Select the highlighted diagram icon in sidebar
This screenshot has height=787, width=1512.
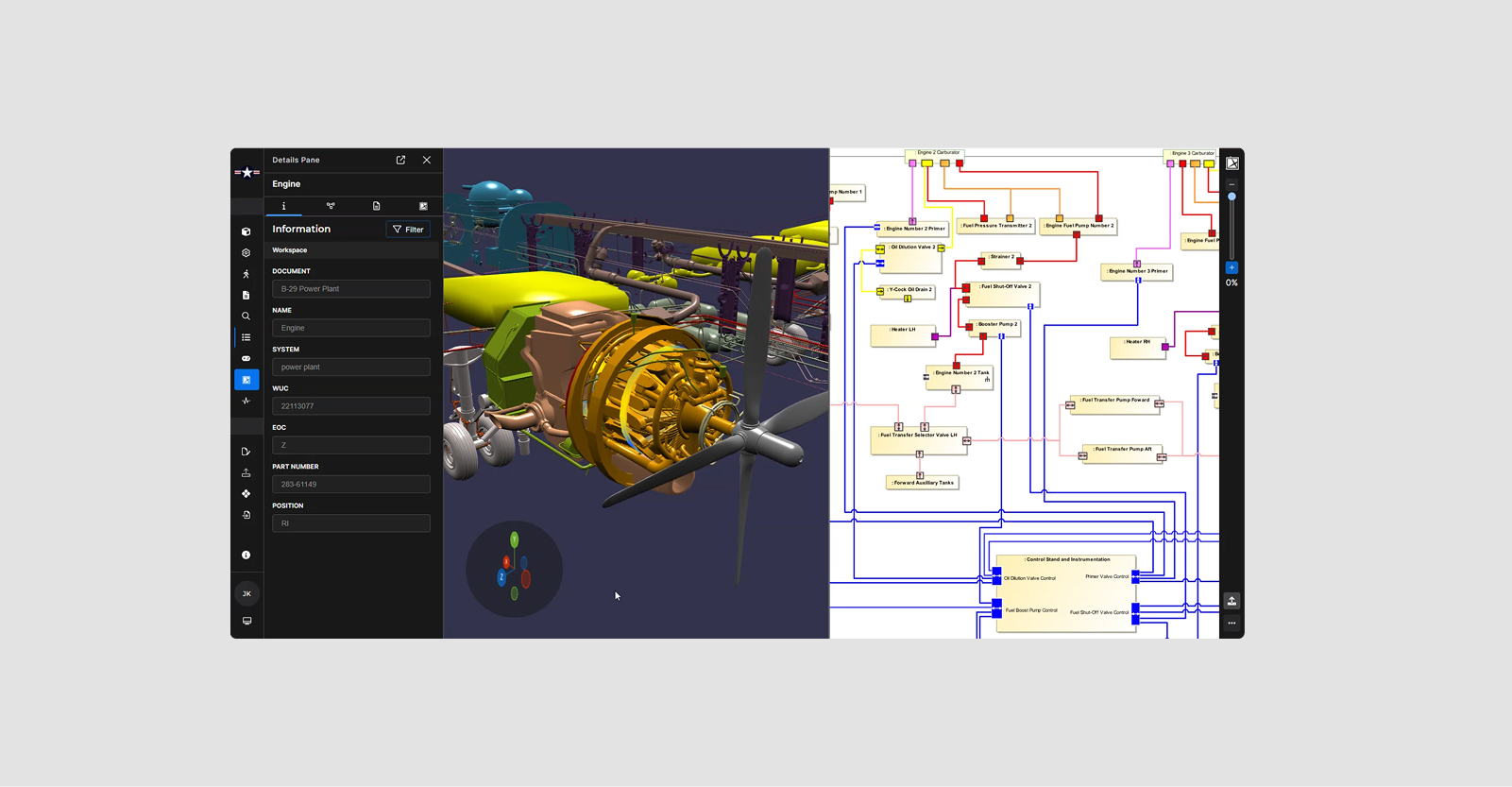click(246, 380)
